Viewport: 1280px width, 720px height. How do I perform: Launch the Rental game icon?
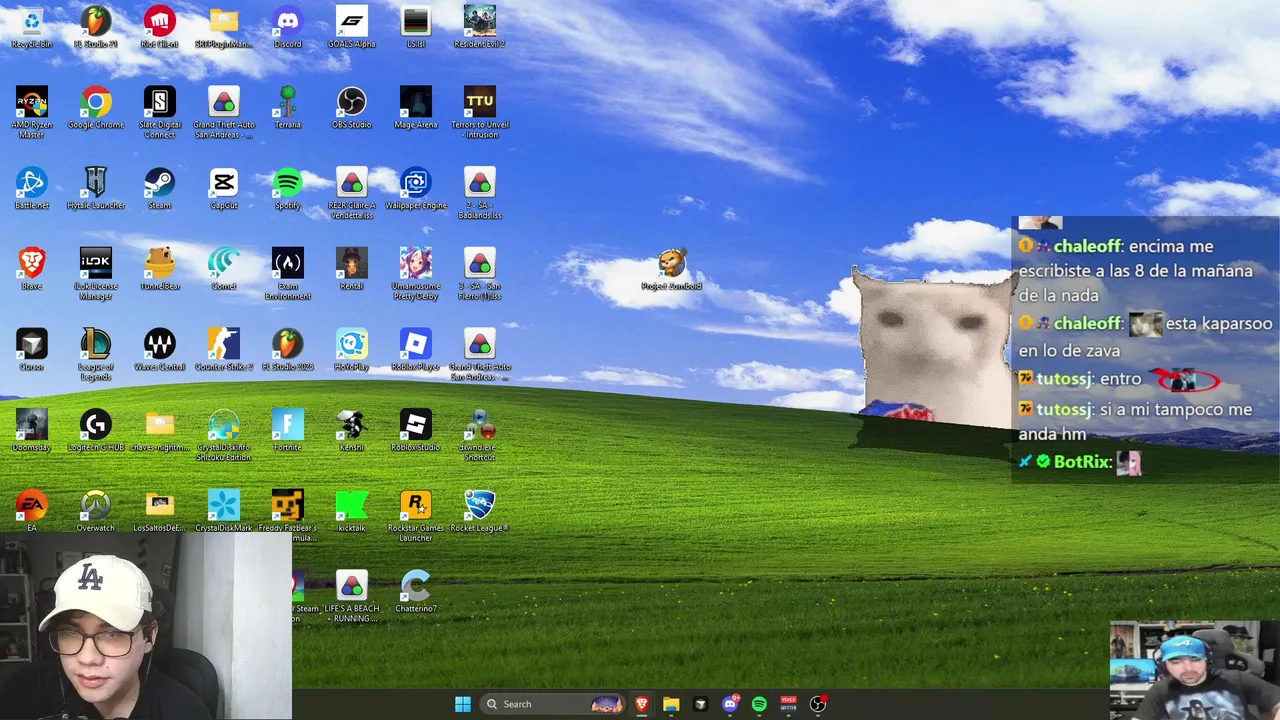pos(352,269)
